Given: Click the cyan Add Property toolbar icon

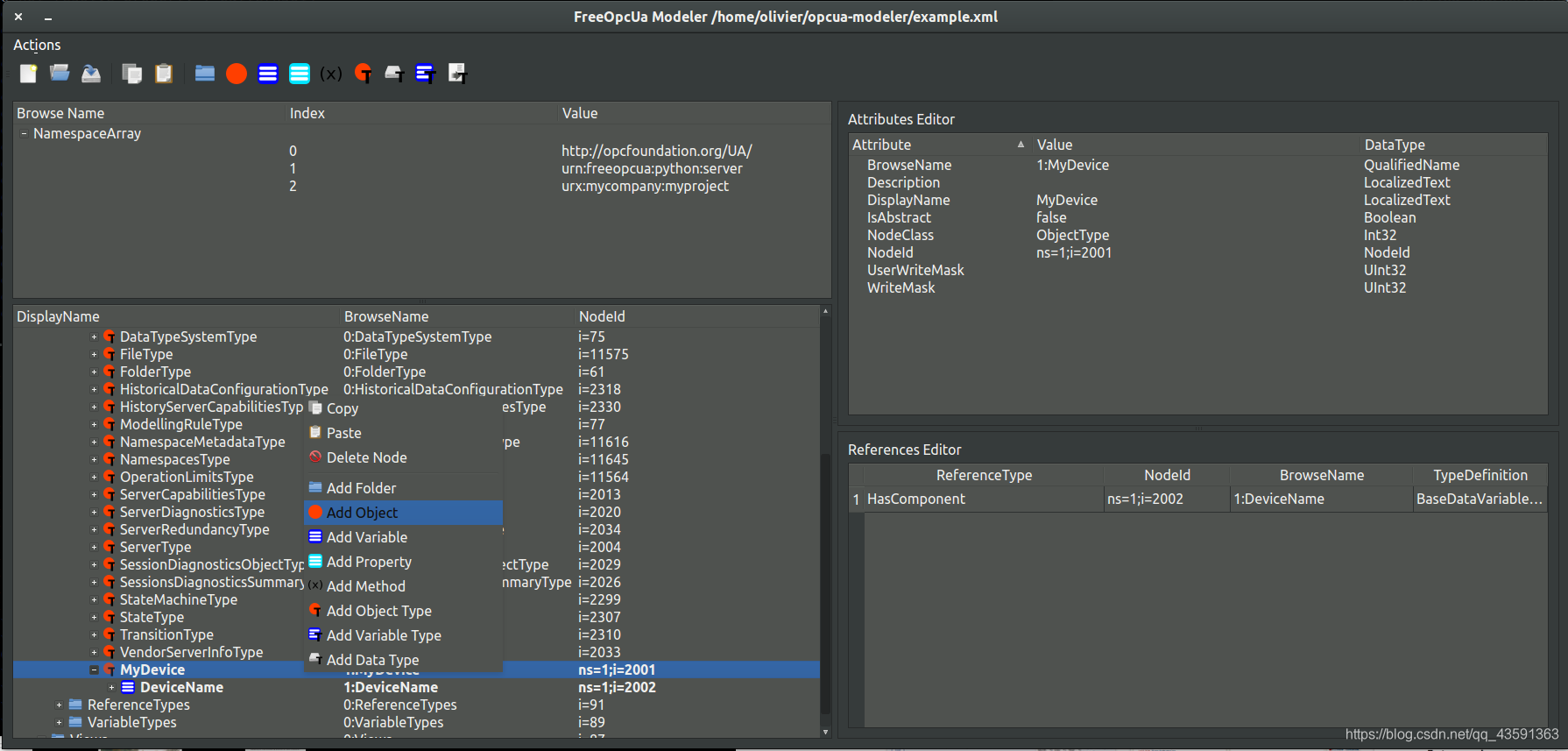Looking at the screenshot, I should click(x=300, y=74).
